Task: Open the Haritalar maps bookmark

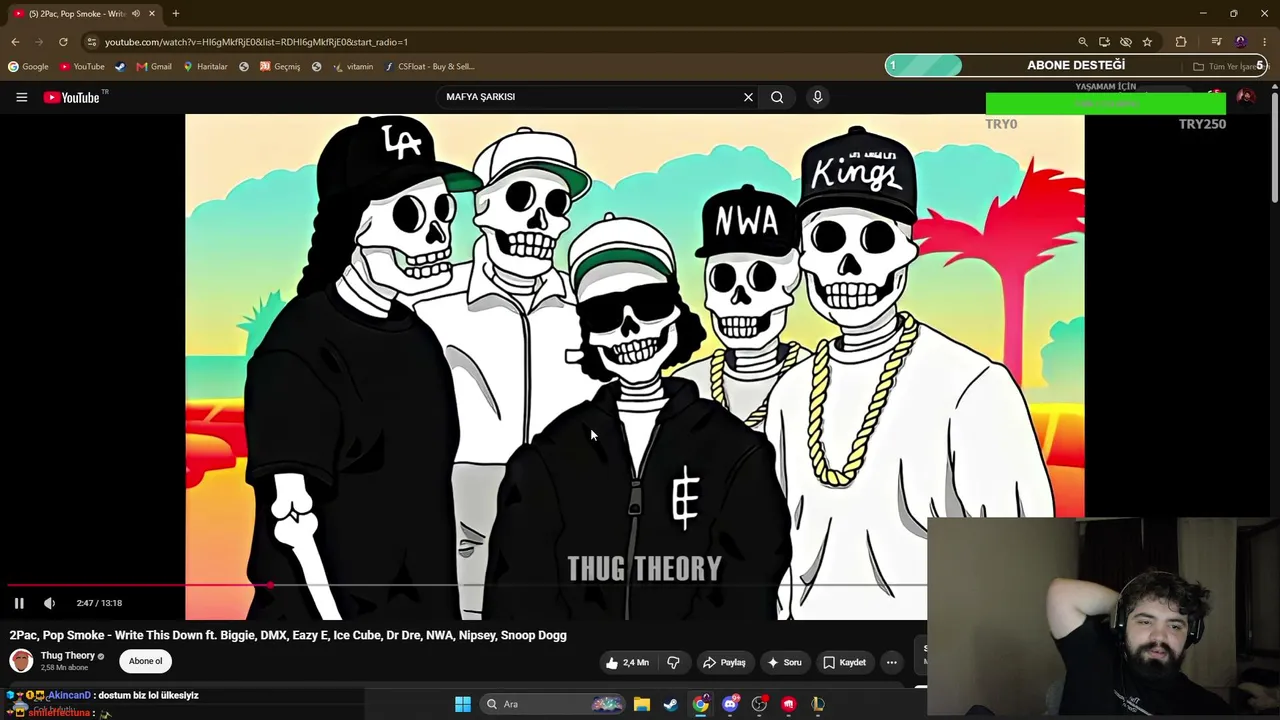Action: click(205, 67)
